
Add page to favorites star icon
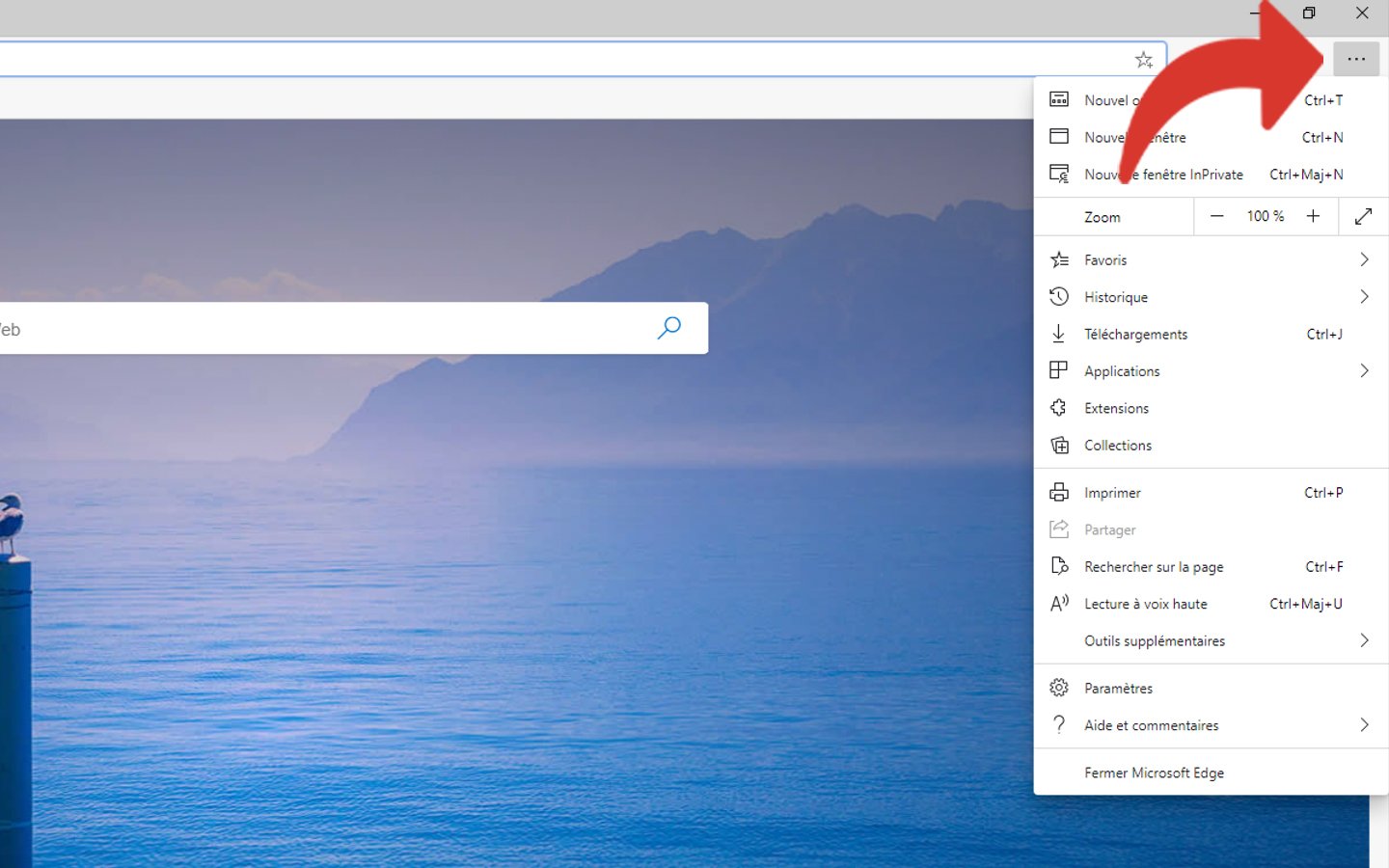(1143, 60)
